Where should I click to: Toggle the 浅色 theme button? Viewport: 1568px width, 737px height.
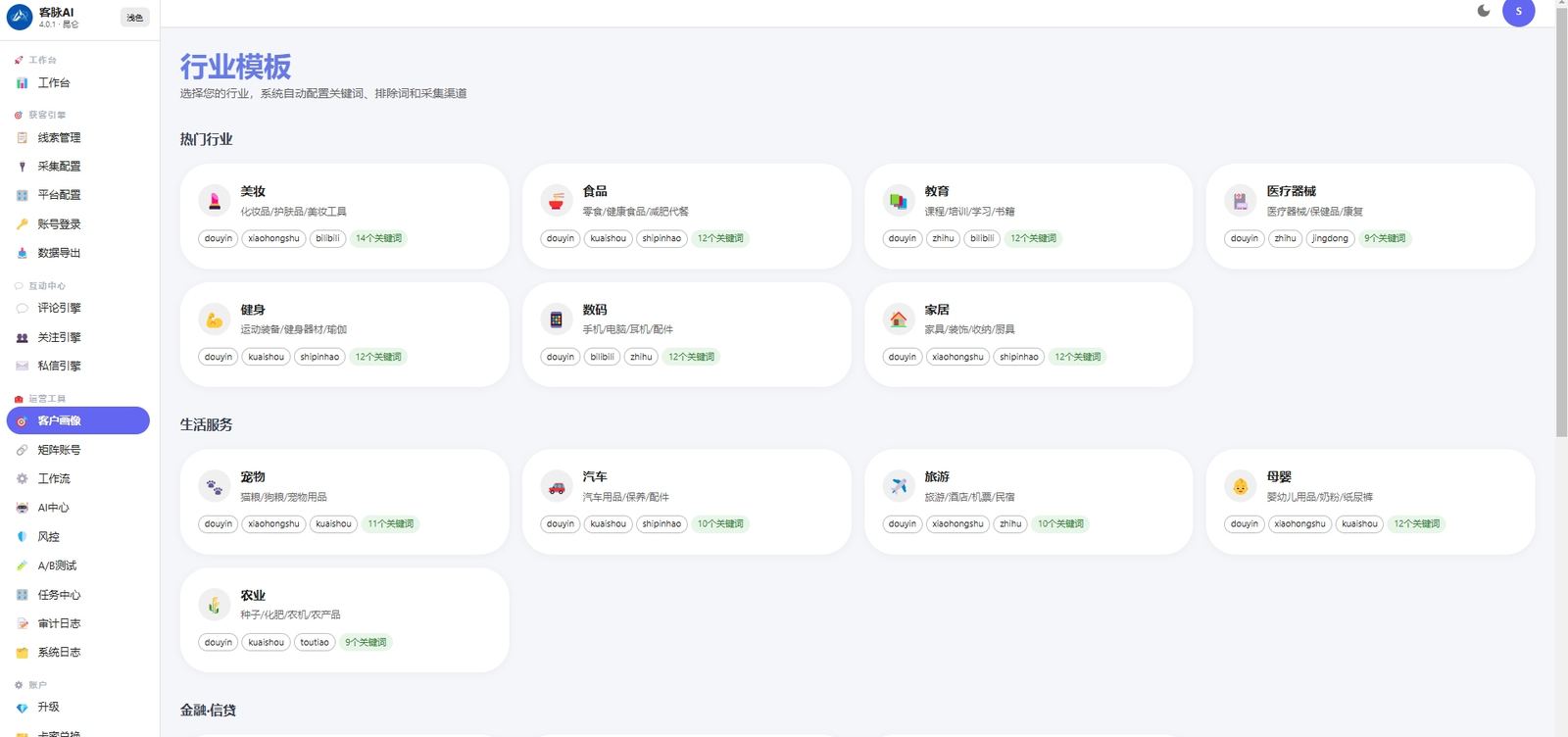(135, 18)
